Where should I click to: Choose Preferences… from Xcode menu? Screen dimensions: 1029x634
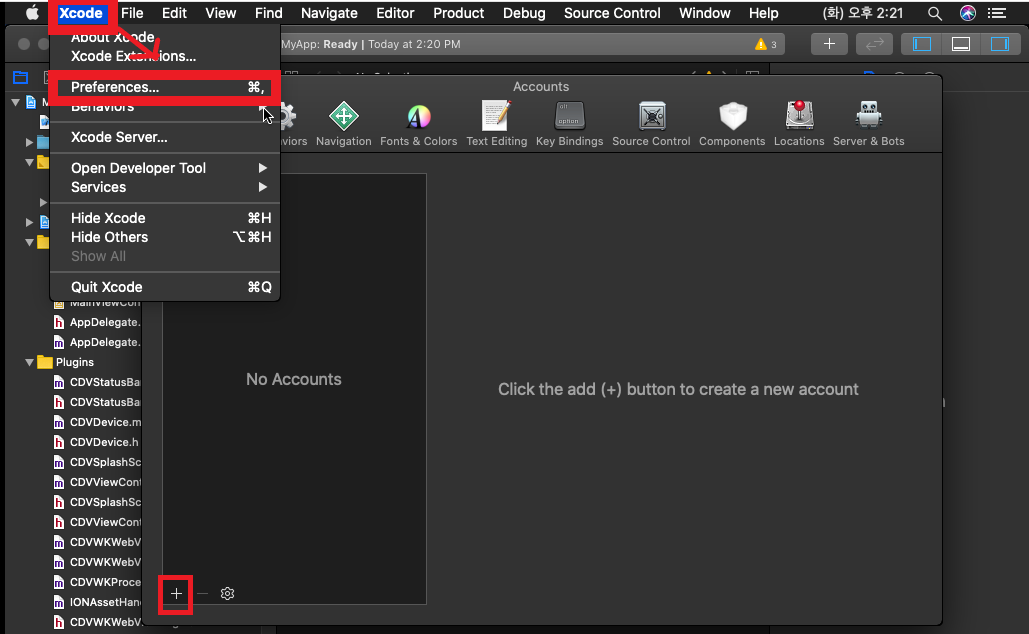[165, 87]
